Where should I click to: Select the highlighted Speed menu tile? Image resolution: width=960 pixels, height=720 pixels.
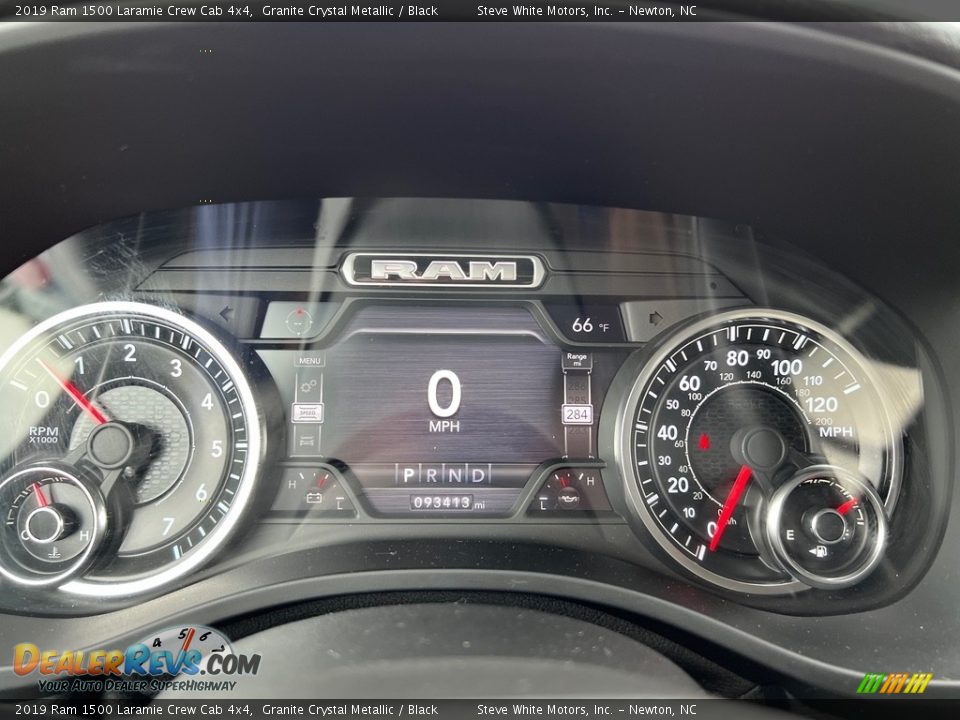(307, 413)
